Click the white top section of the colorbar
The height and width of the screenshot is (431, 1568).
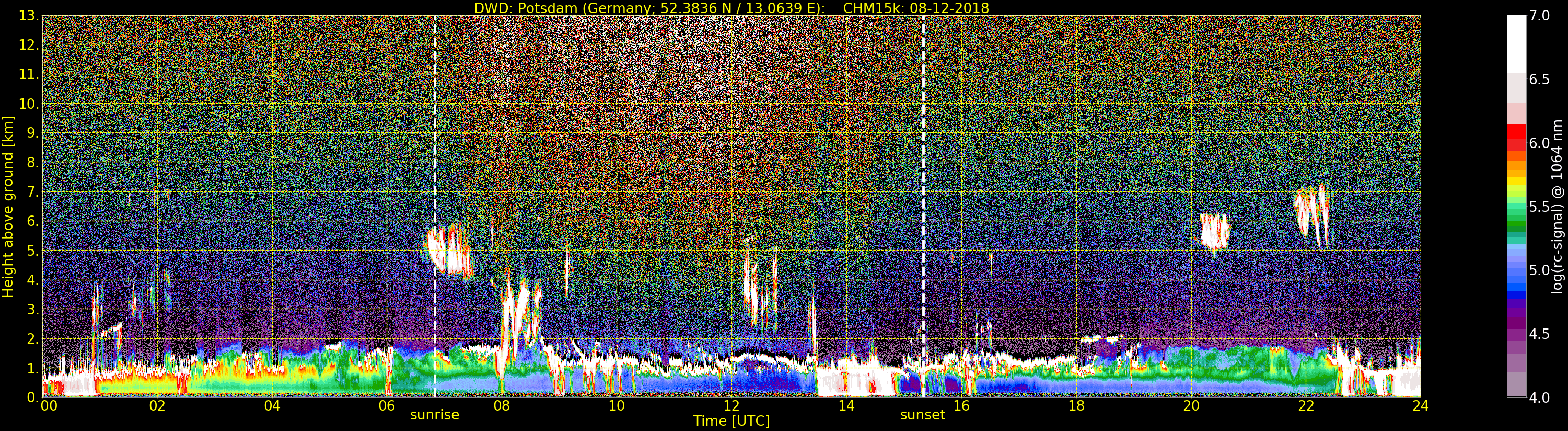1516,44
